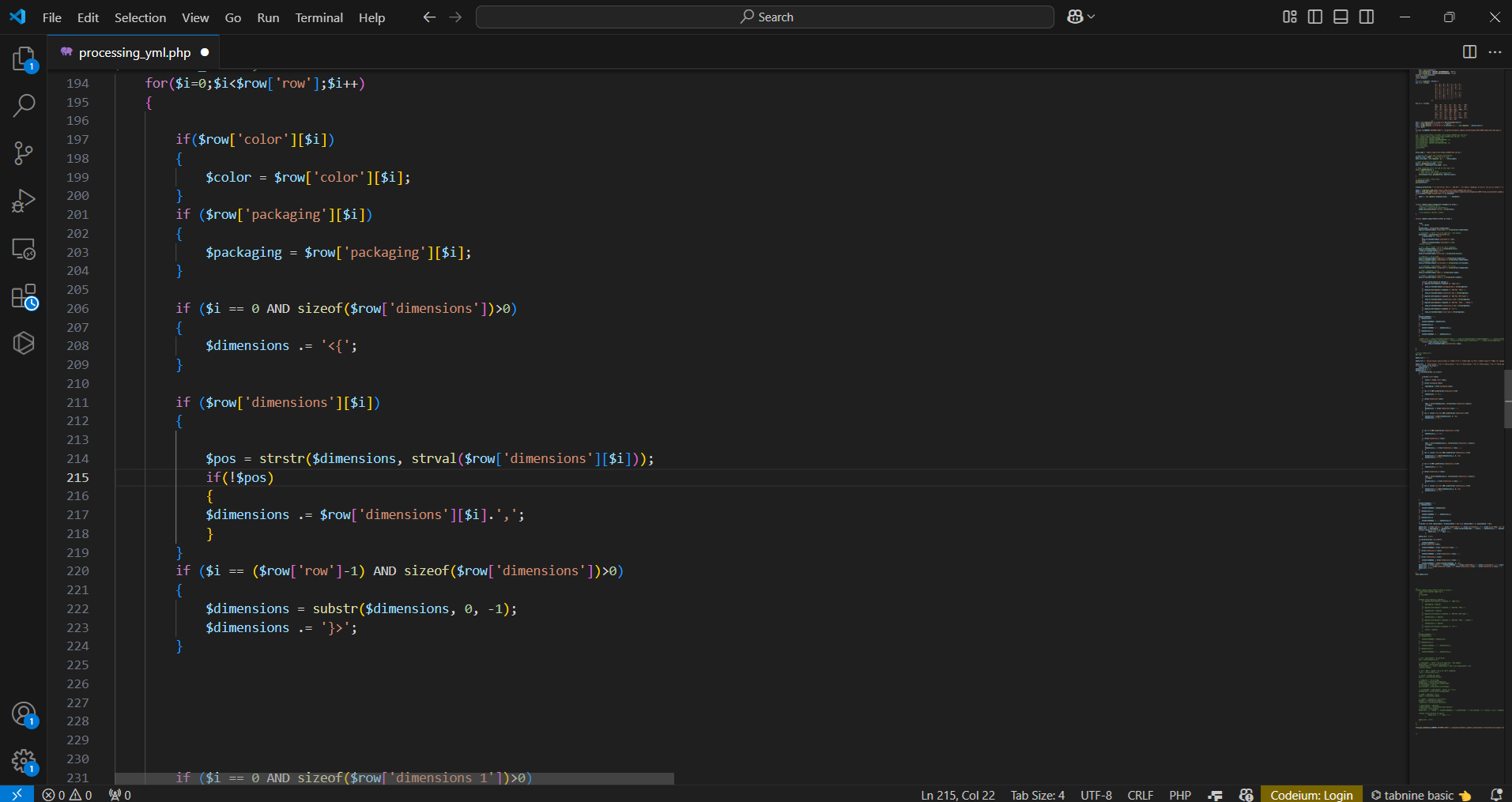The width and height of the screenshot is (1512, 802).
Task: Expand the Copilot chat dropdown arrow
Action: (x=1092, y=17)
